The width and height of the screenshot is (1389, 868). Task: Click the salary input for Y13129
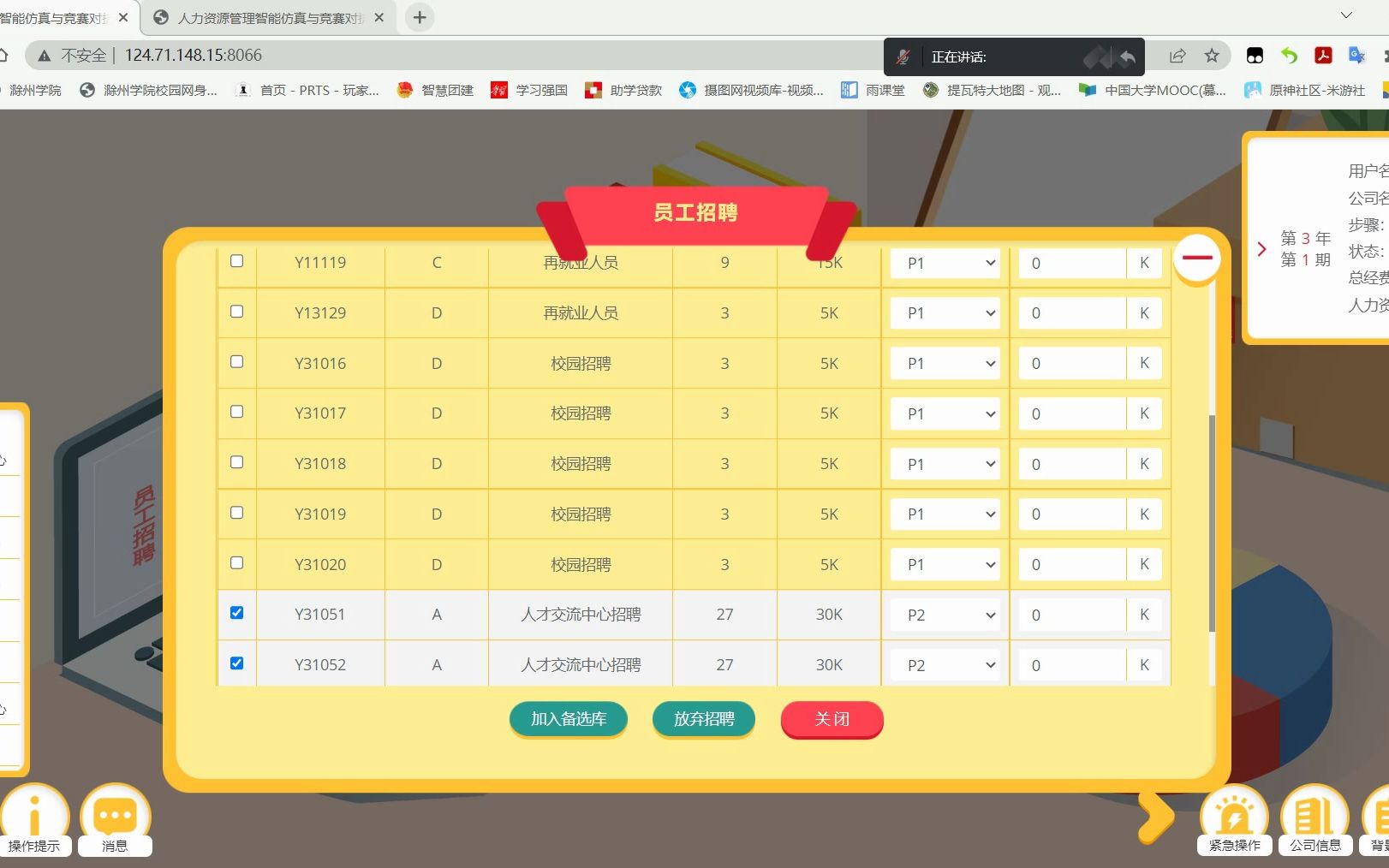click(1072, 313)
